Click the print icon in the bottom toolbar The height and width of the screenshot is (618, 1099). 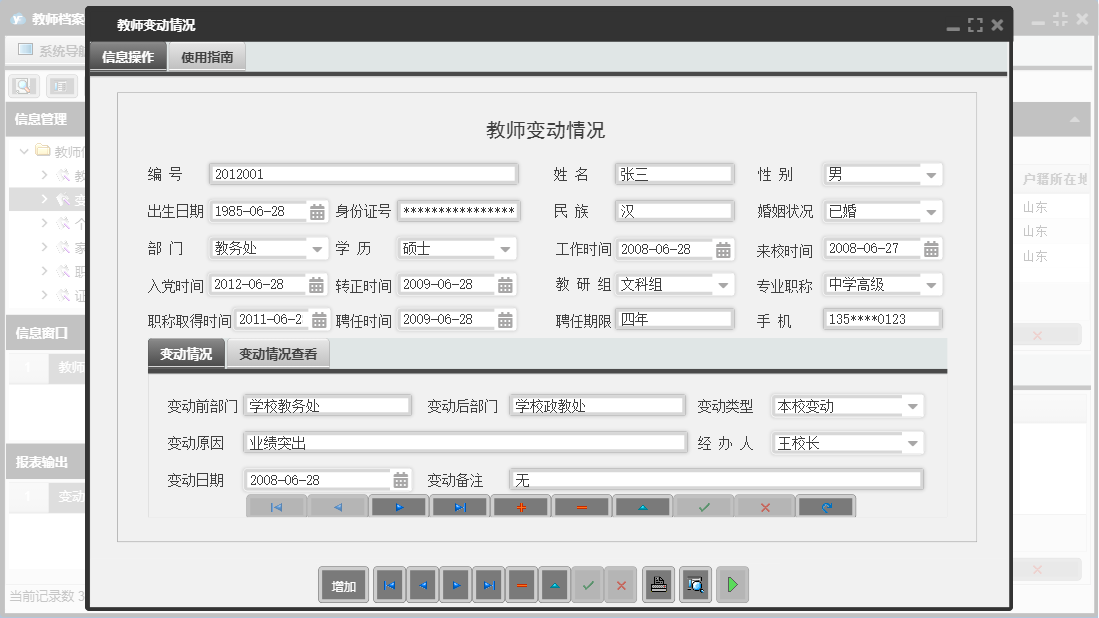658,585
